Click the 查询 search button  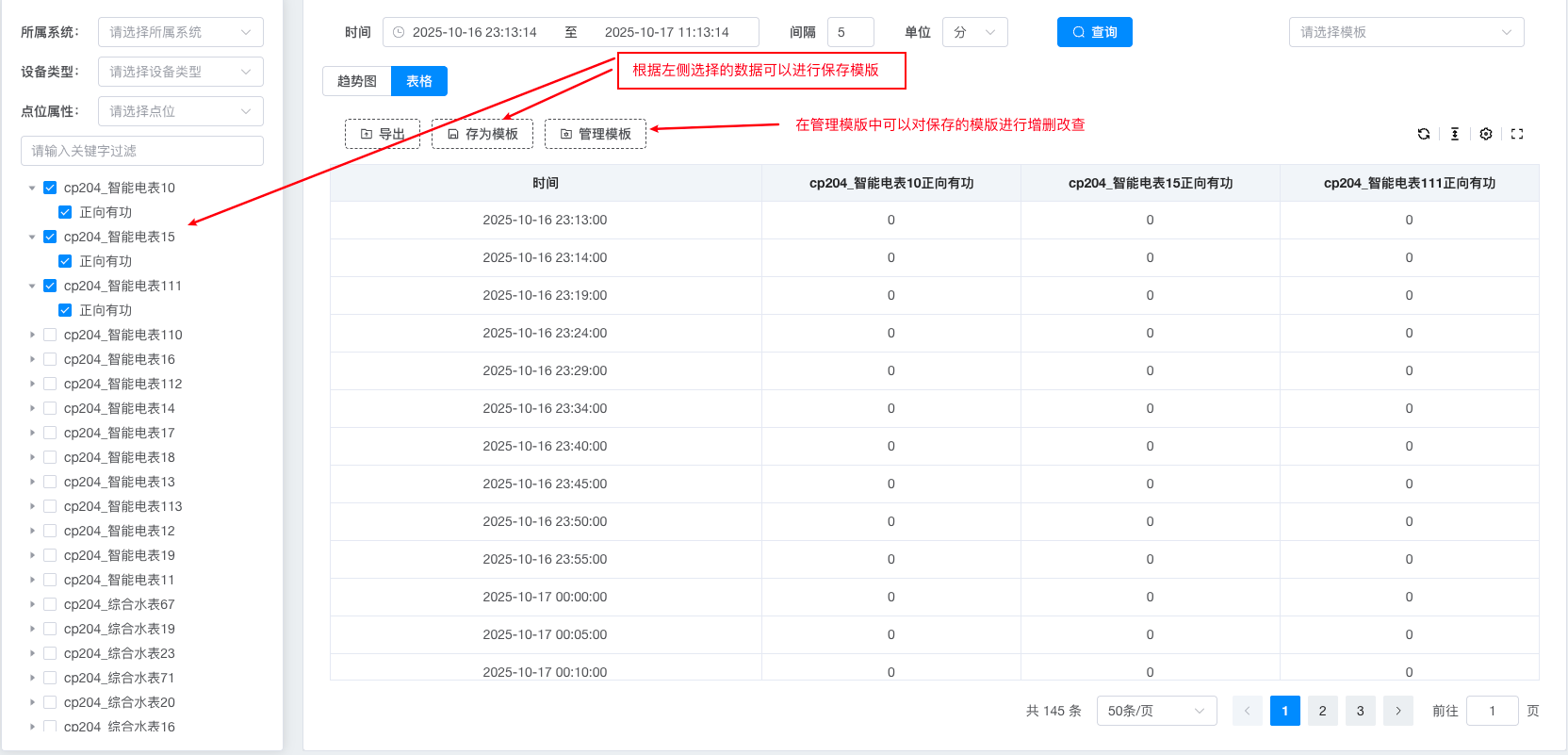click(1095, 32)
